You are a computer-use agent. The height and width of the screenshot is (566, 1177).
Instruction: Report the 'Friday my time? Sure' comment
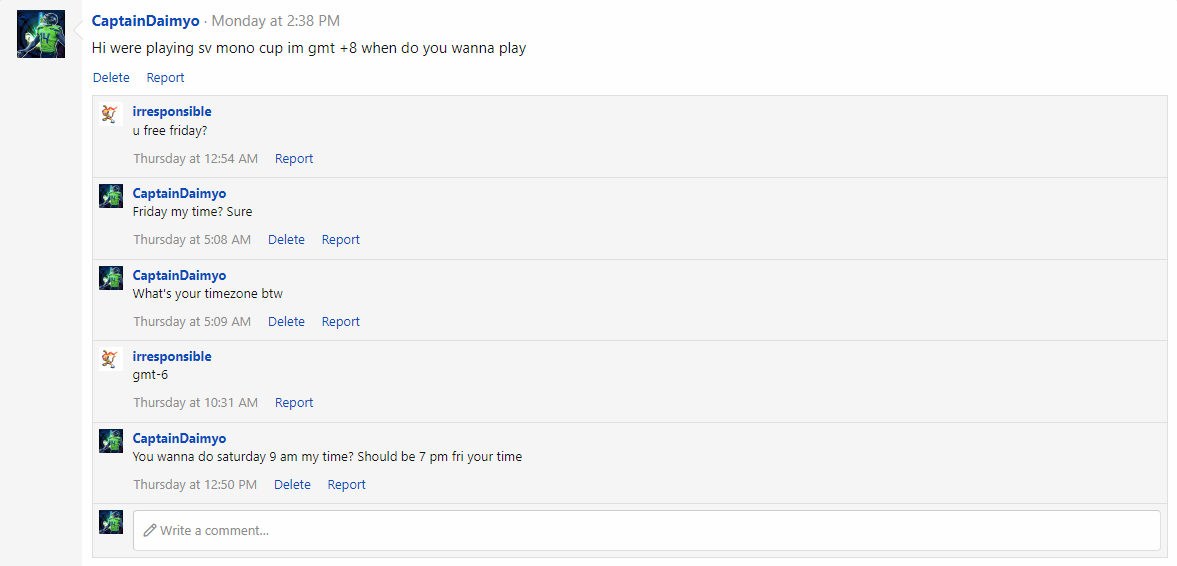pyautogui.click(x=340, y=239)
